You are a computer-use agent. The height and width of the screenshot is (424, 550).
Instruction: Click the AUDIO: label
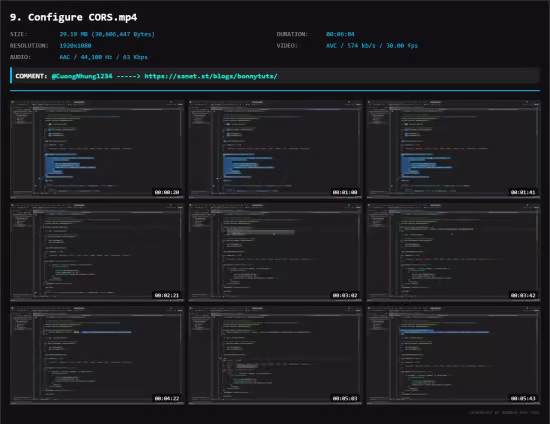20,57
